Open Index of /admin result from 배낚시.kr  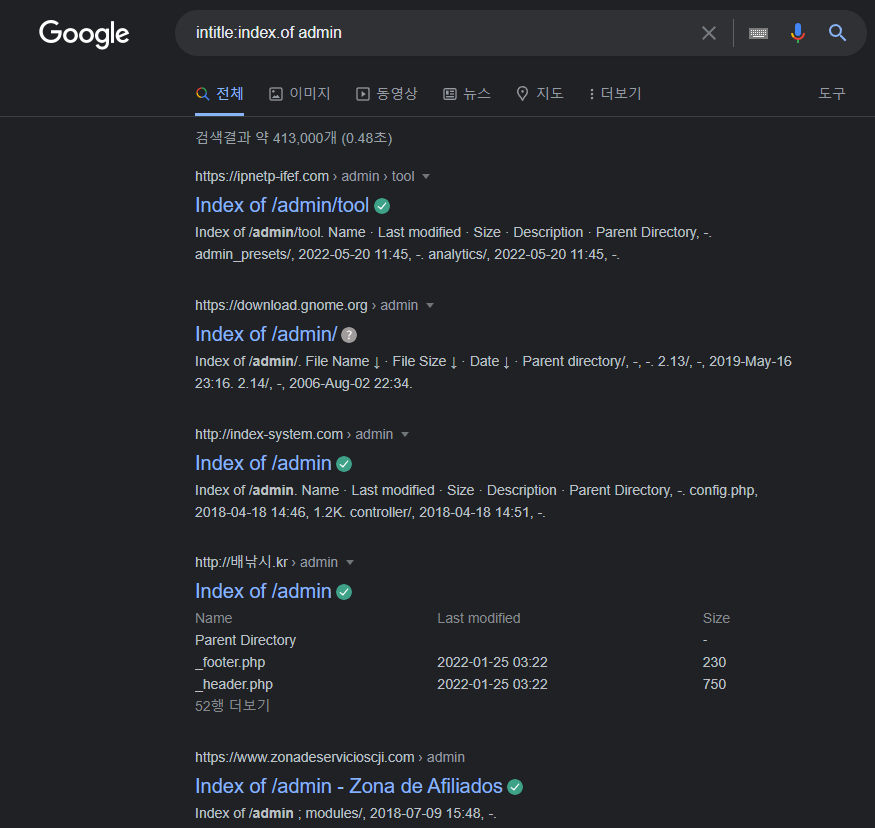click(x=263, y=591)
